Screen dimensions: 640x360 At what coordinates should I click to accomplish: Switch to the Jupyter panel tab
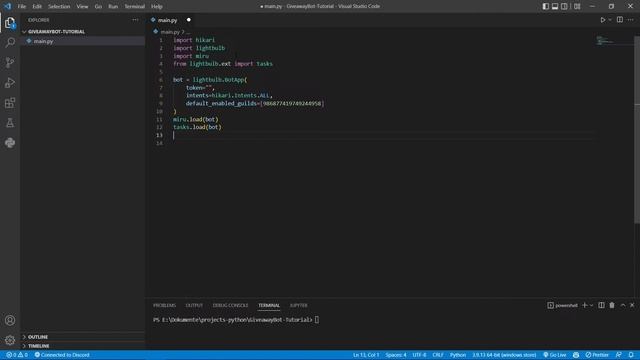(298, 305)
